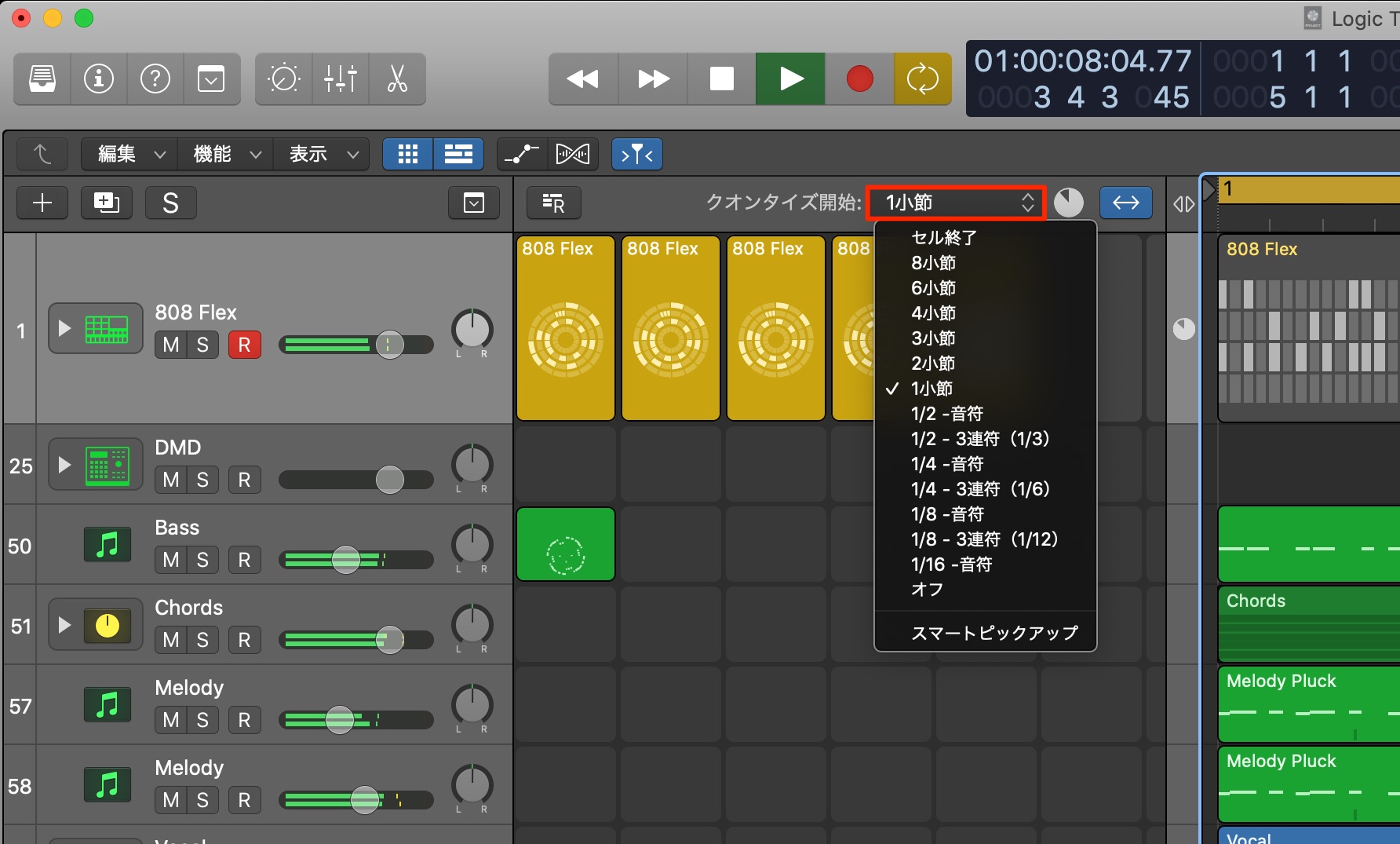Select 2小節 from the quantize menu
The height and width of the screenshot is (844, 1400).
[x=985, y=363]
